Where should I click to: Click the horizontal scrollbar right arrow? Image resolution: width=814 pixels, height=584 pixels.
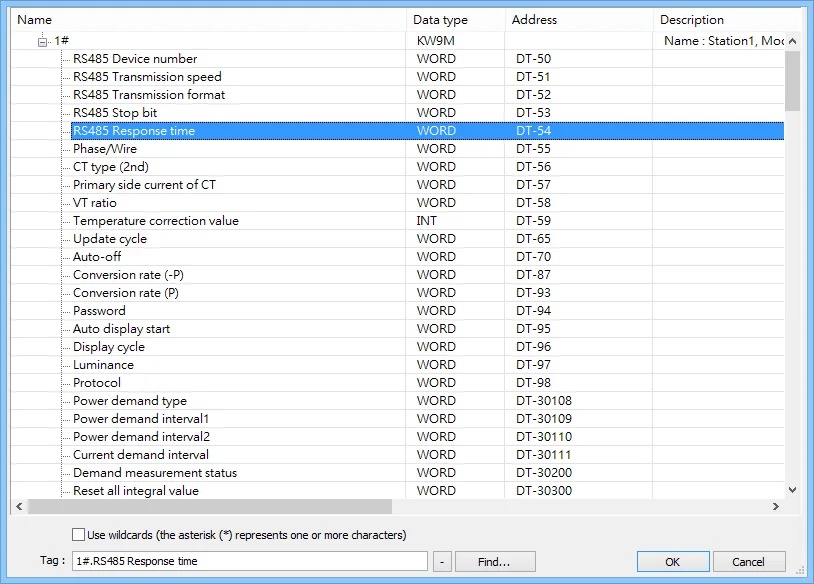[x=776, y=506]
